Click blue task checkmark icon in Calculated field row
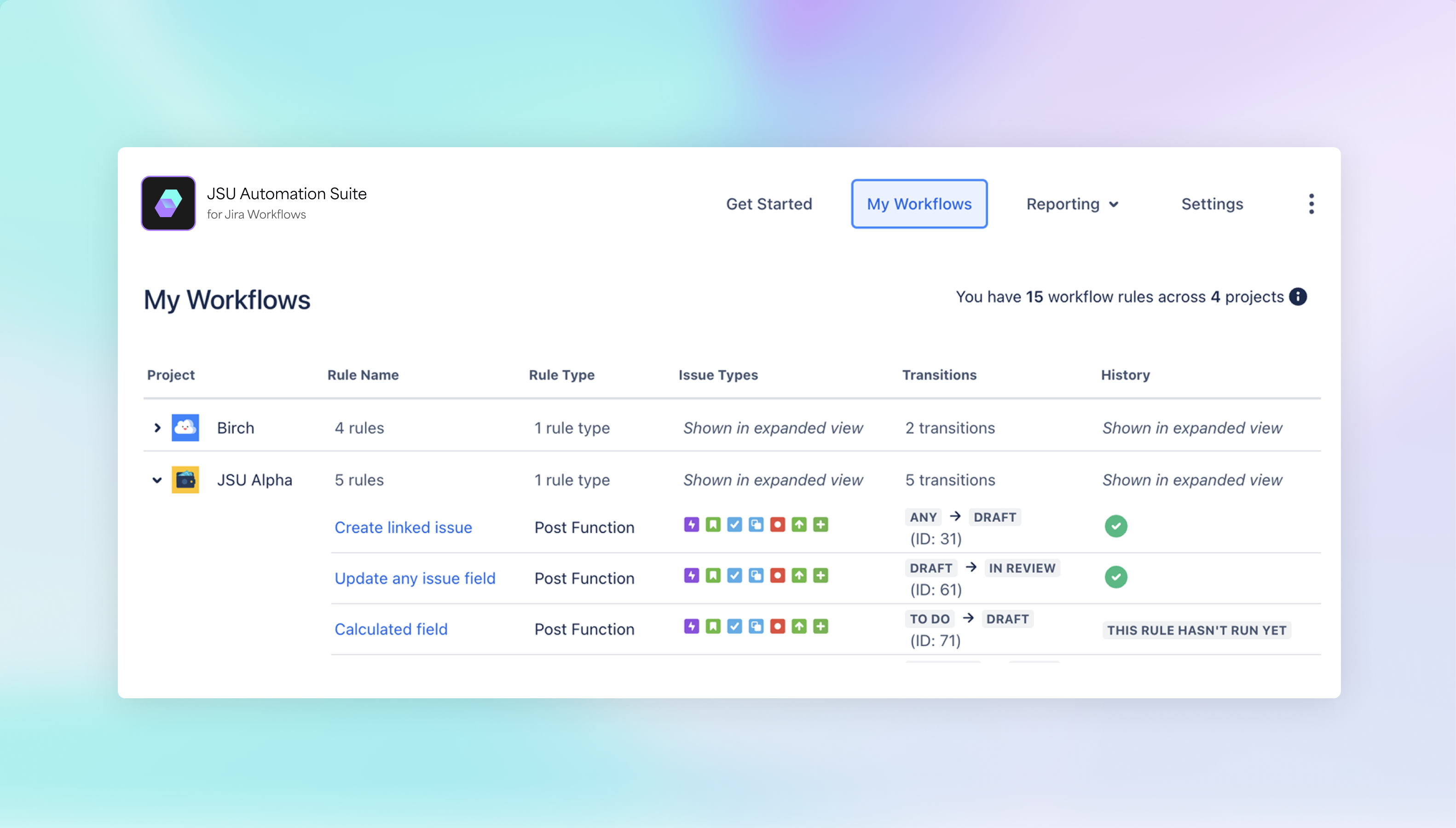The height and width of the screenshot is (828, 1456). [734, 626]
